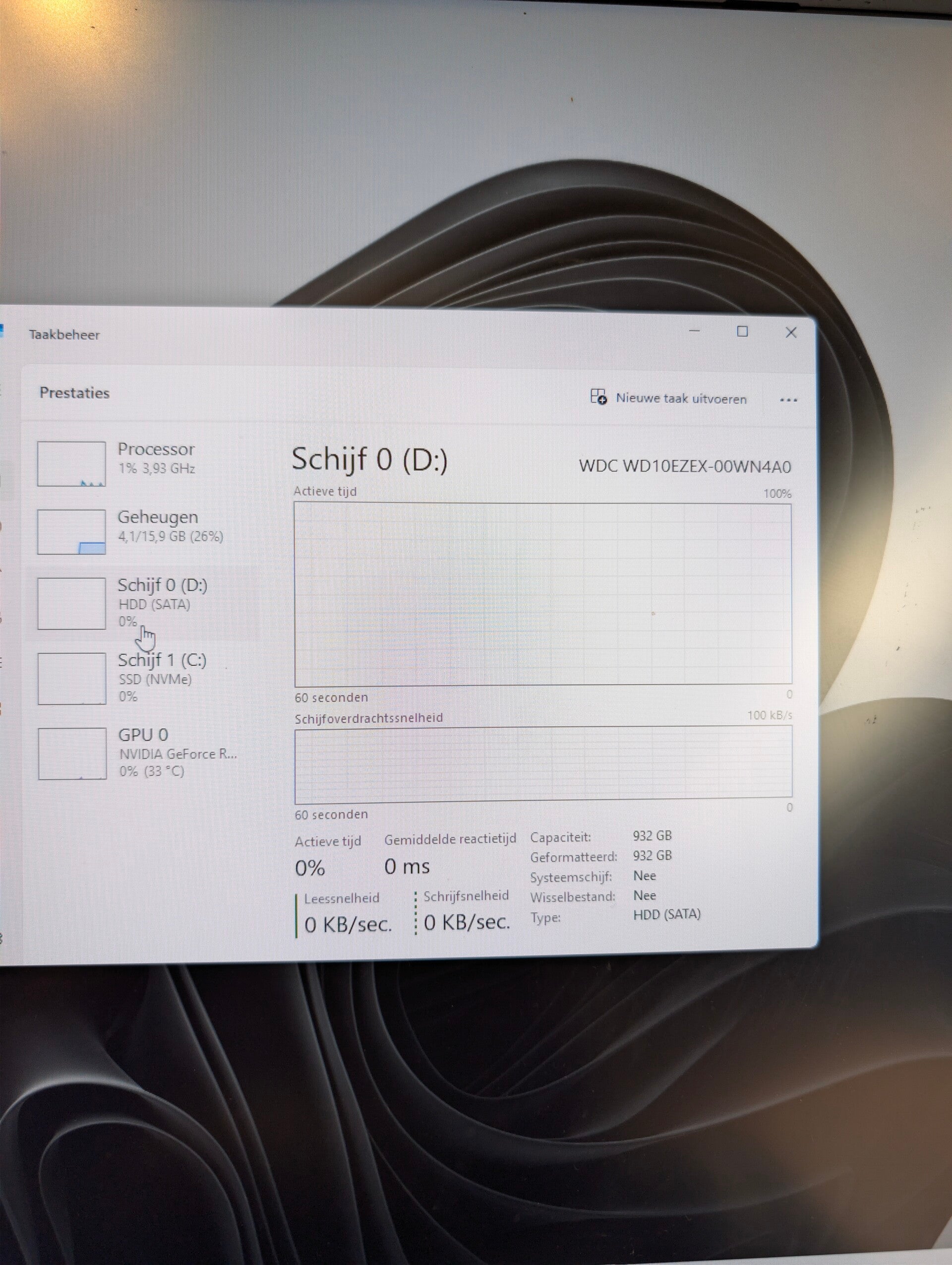Click the GPU 0 mini graph thumbnail

coord(72,754)
